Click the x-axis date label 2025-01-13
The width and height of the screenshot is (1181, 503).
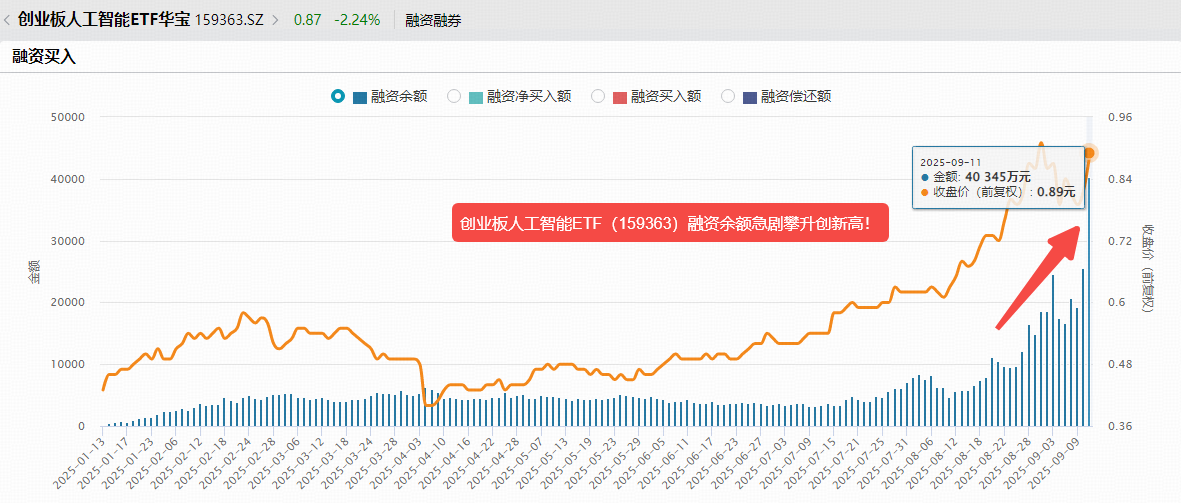coord(80,465)
